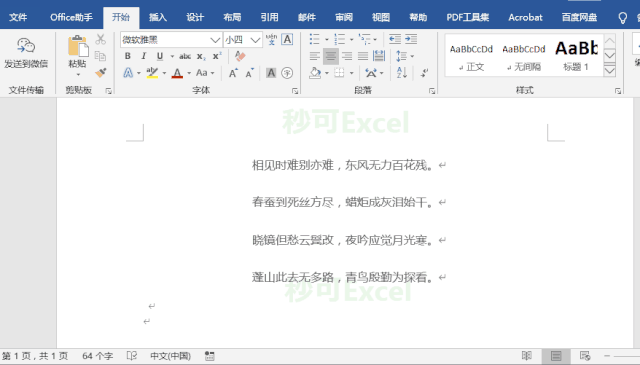Switch to the 插入 Insert tab

[x=158, y=18]
